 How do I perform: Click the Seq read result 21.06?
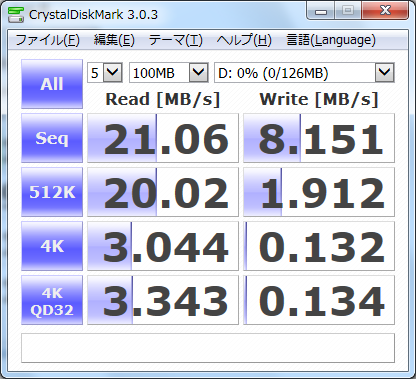tap(163, 138)
